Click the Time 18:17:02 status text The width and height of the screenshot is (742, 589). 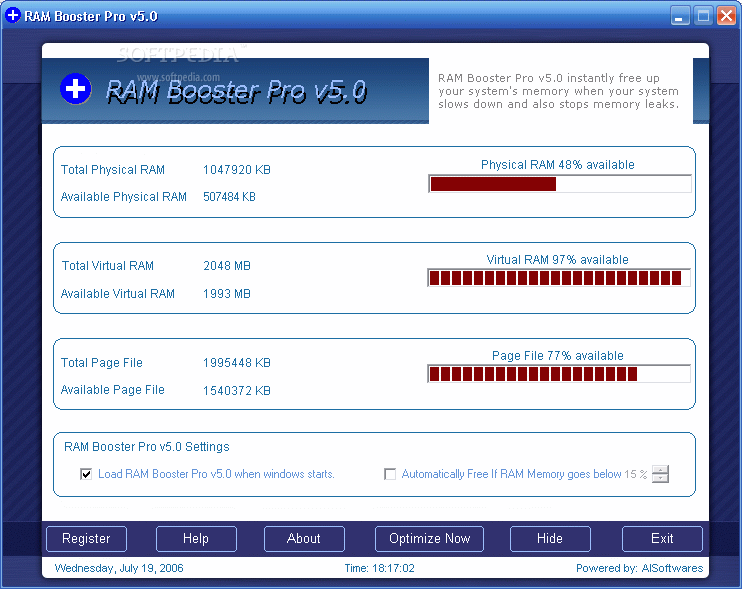[379, 568]
